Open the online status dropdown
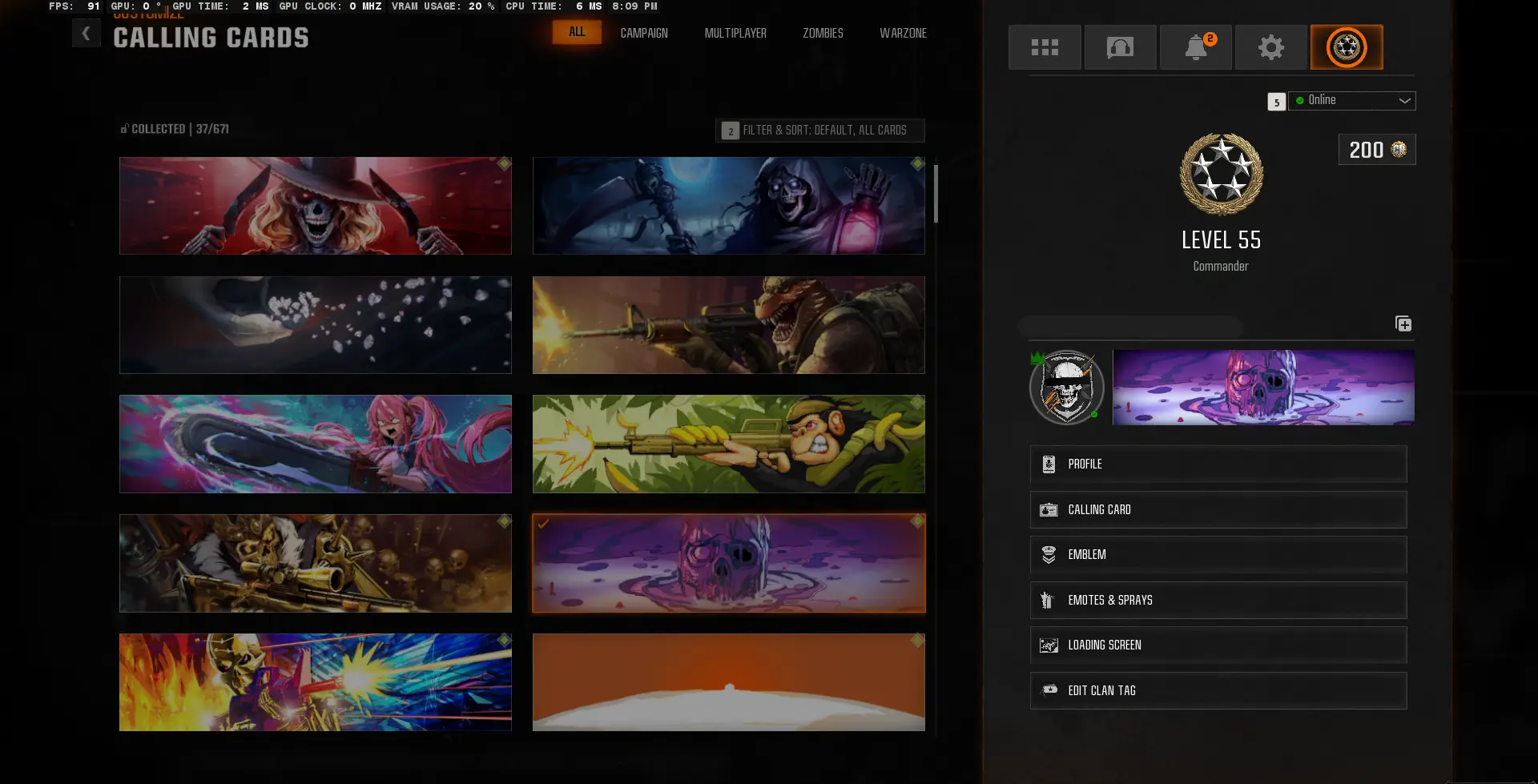1538x784 pixels. (1352, 101)
